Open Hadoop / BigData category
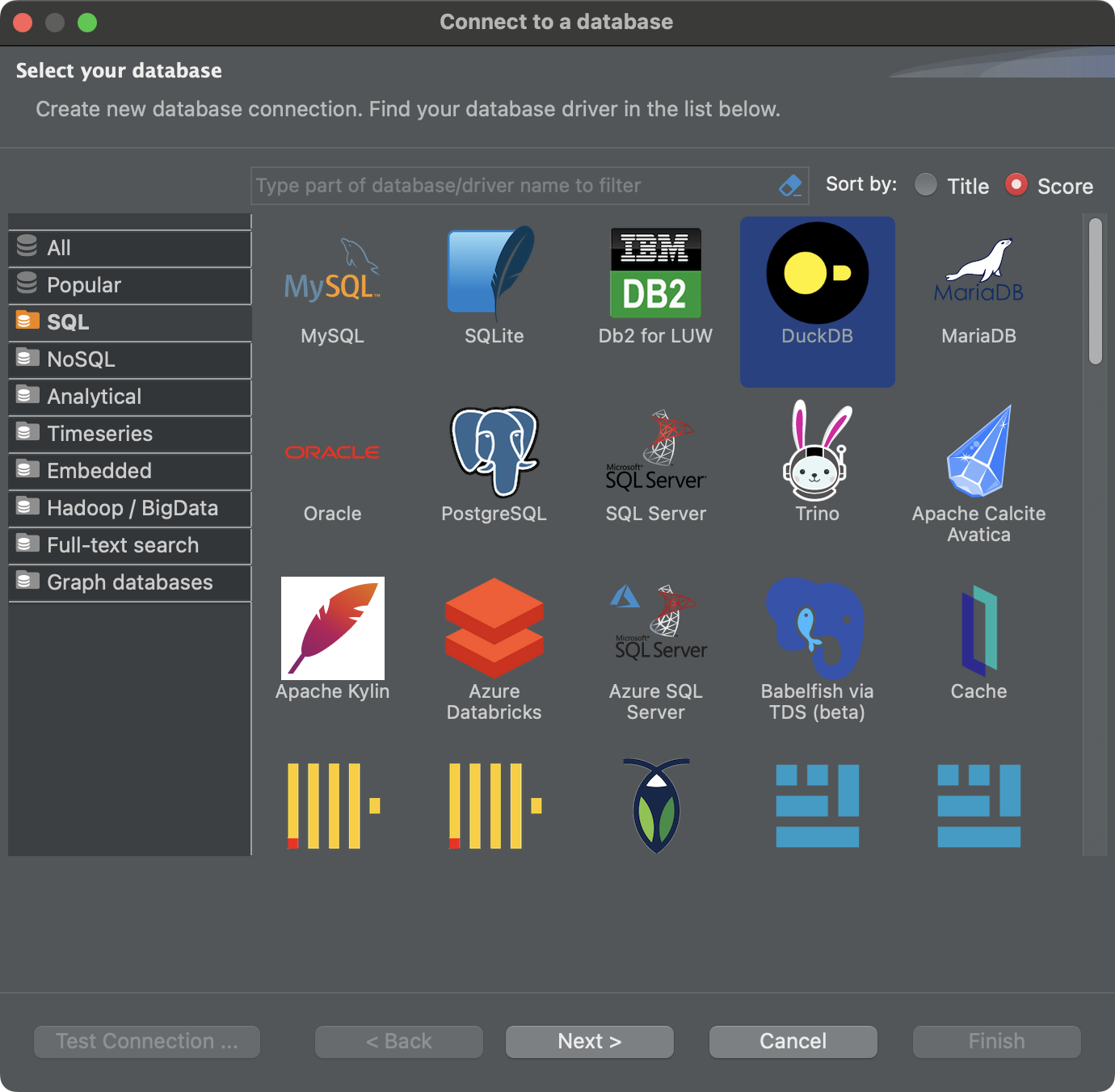 coord(130,508)
